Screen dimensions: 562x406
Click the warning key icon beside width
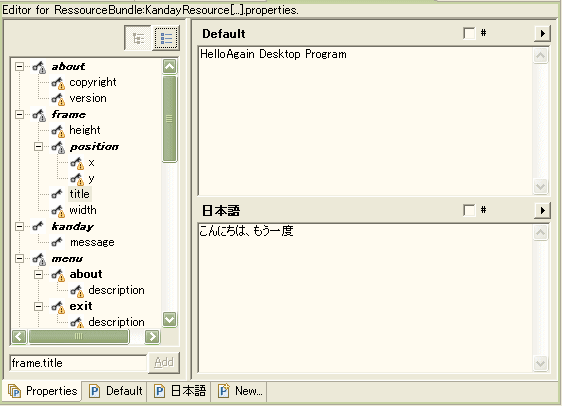point(58,211)
